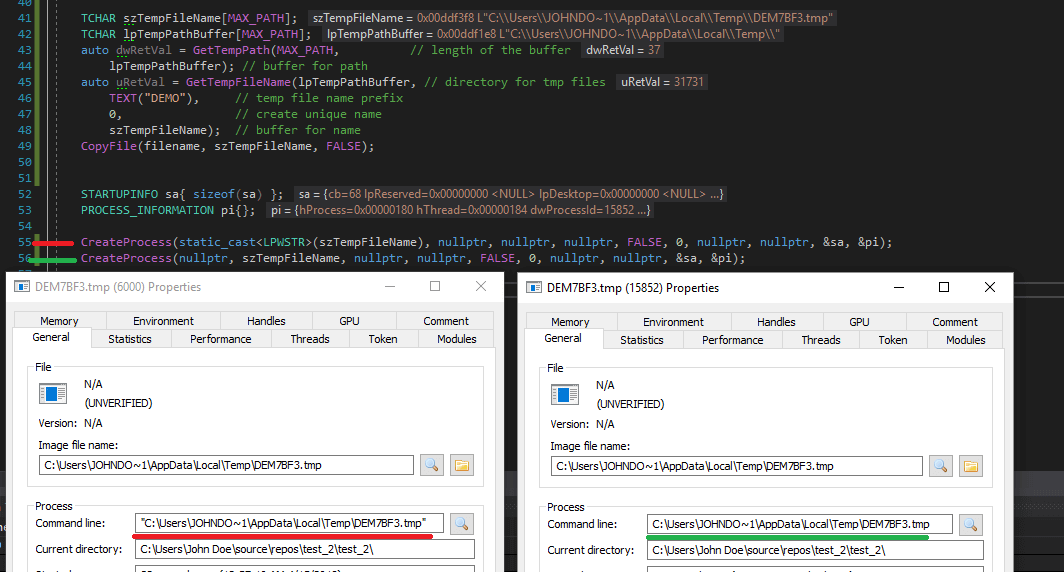Focus Current directory field in (6000) window

click(x=305, y=549)
